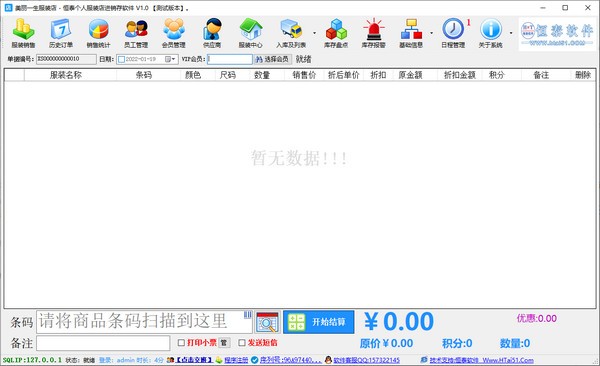The image size is (600, 366).
Task: Open 日程管理 clock icon
Action: [x=453, y=33]
